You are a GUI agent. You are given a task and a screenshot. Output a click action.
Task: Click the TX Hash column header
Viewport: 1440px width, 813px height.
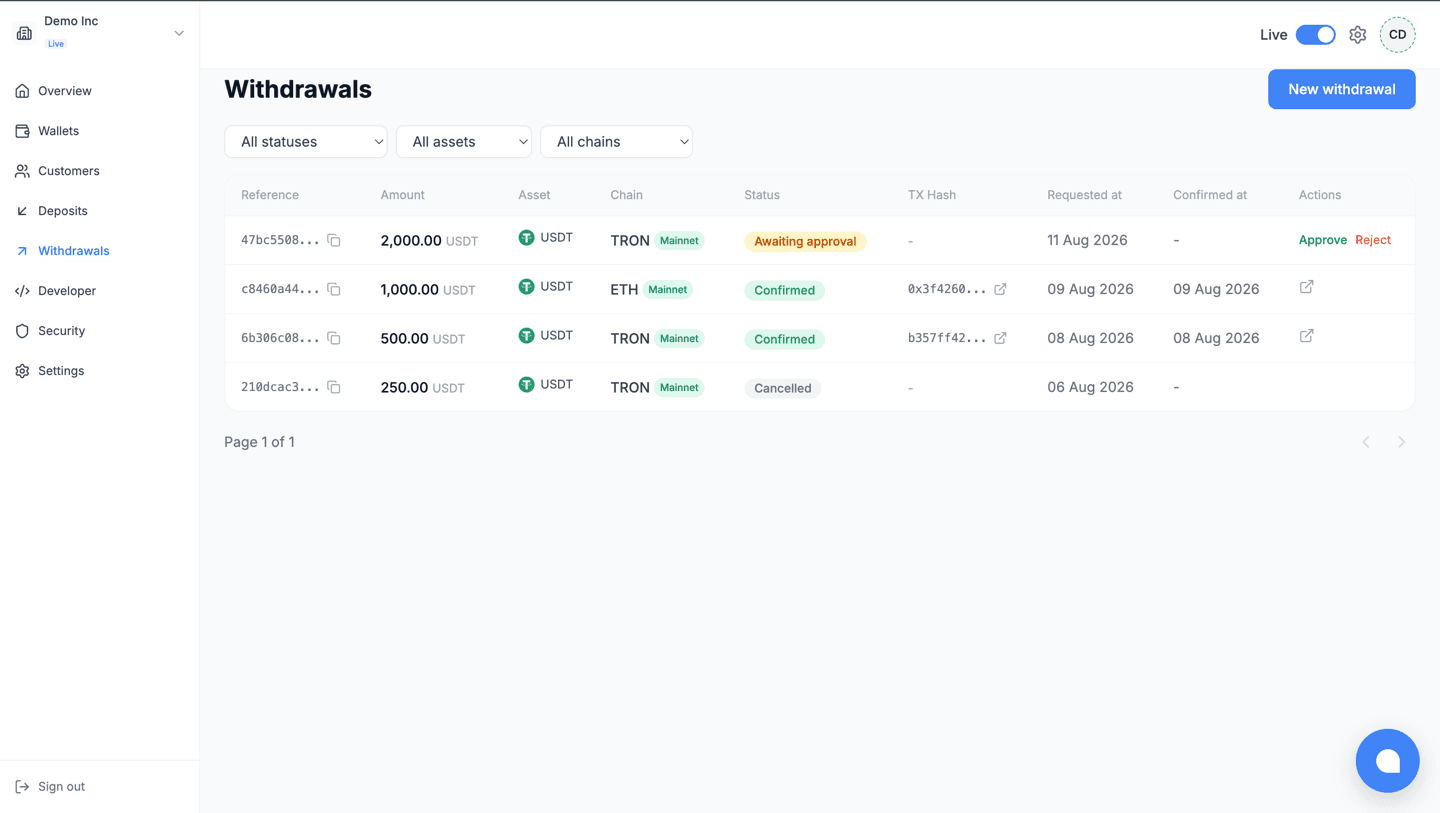(x=932, y=195)
